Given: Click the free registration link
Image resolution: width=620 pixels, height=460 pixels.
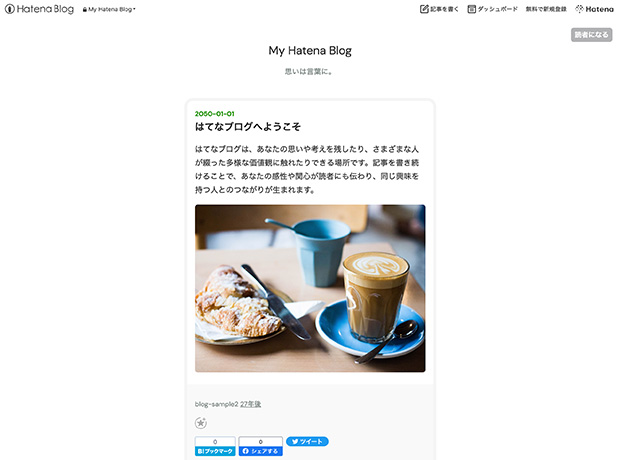Looking at the screenshot, I should pyautogui.click(x=546, y=9).
